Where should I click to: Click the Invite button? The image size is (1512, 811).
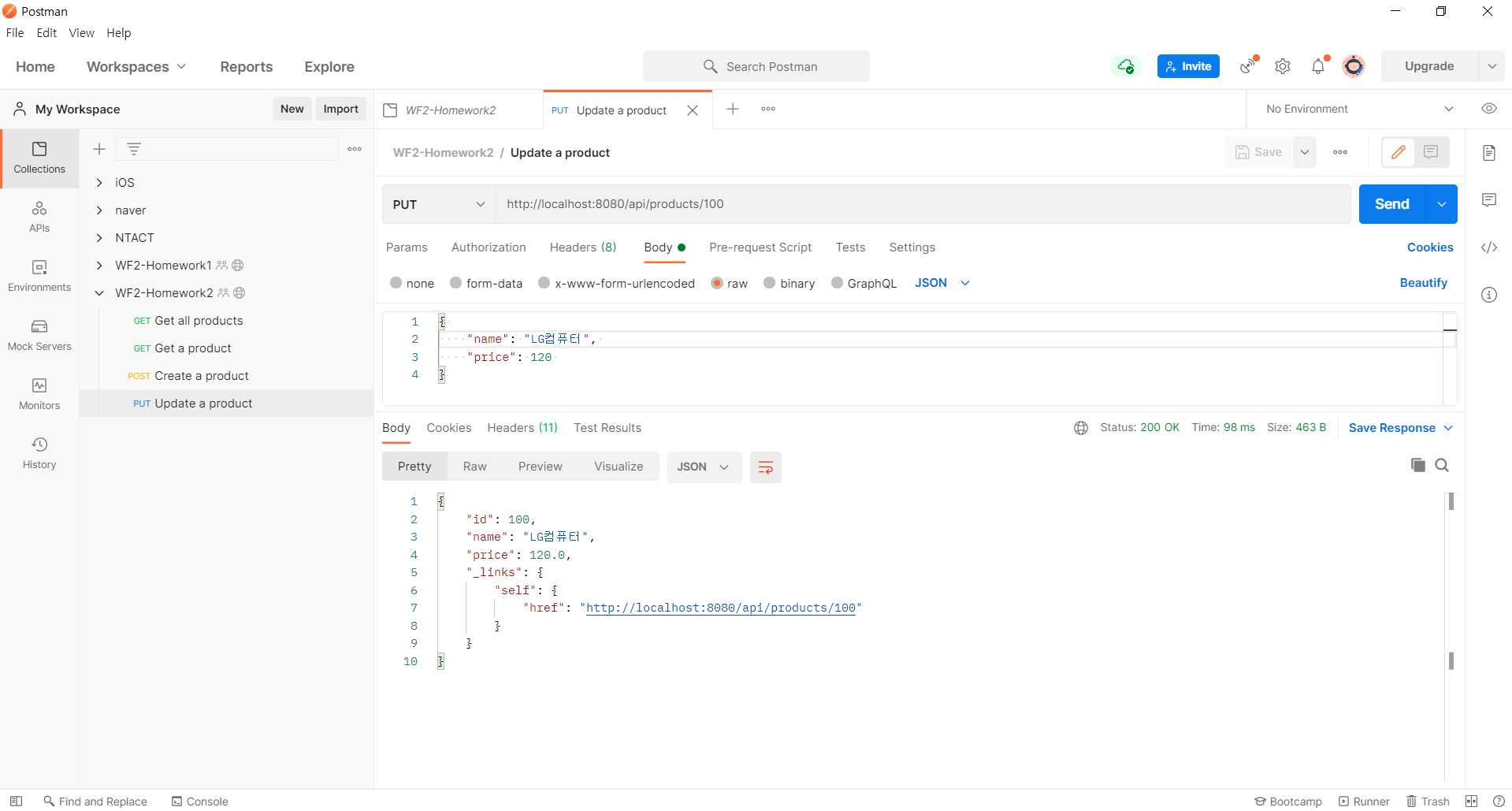click(x=1188, y=66)
